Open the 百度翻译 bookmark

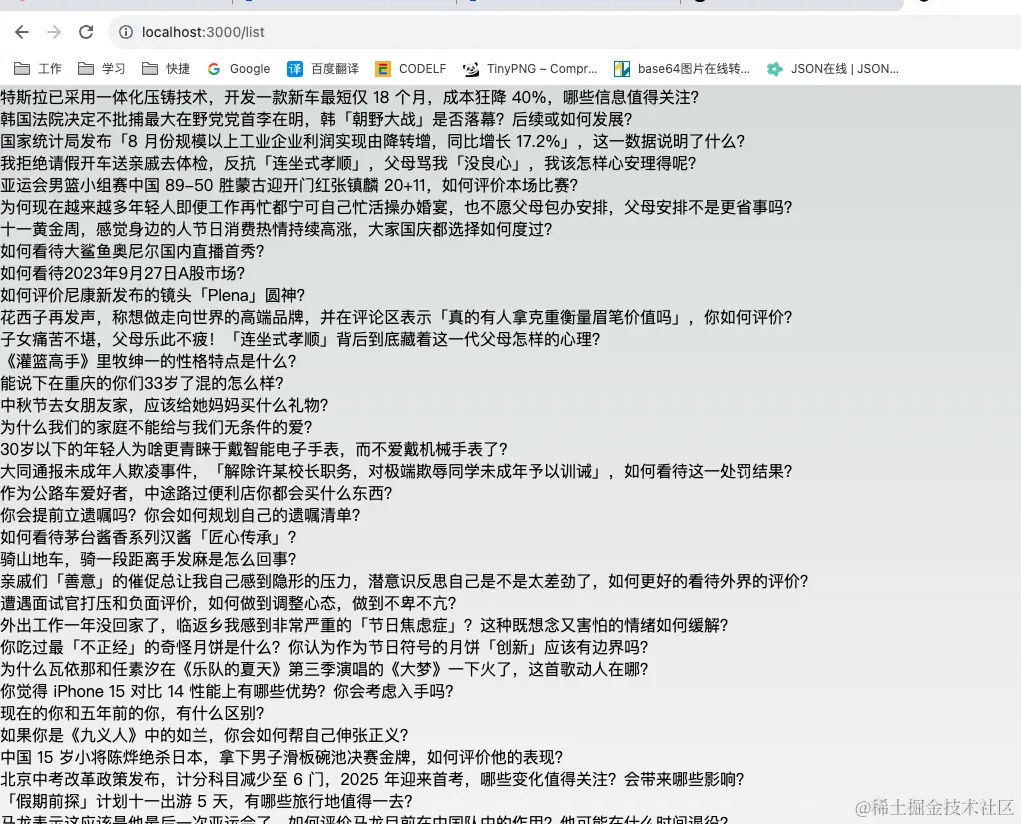click(323, 68)
